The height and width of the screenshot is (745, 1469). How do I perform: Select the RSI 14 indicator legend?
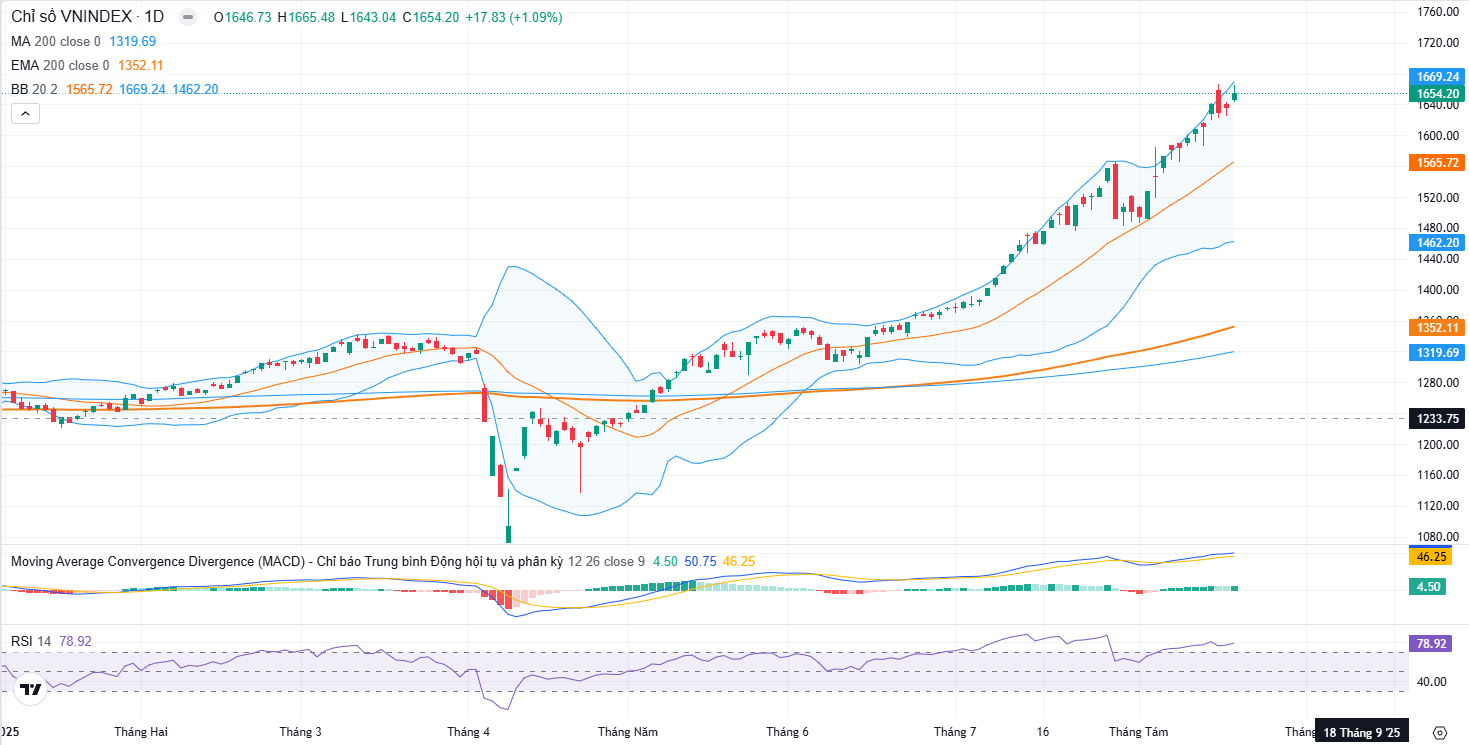[31, 641]
